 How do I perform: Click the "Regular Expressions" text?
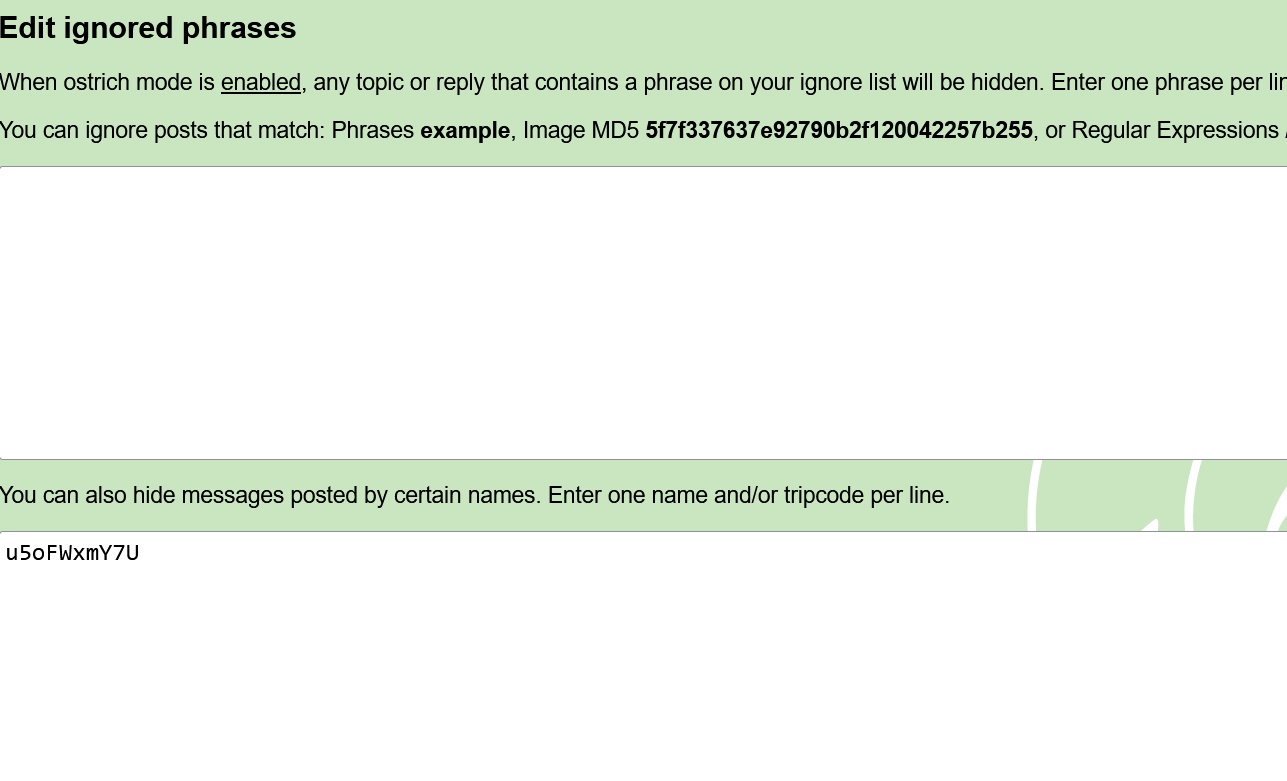click(x=1174, y=131)
